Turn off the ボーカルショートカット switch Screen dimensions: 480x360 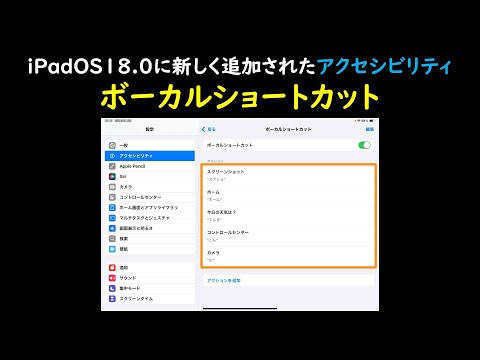(x=364, y=145)
